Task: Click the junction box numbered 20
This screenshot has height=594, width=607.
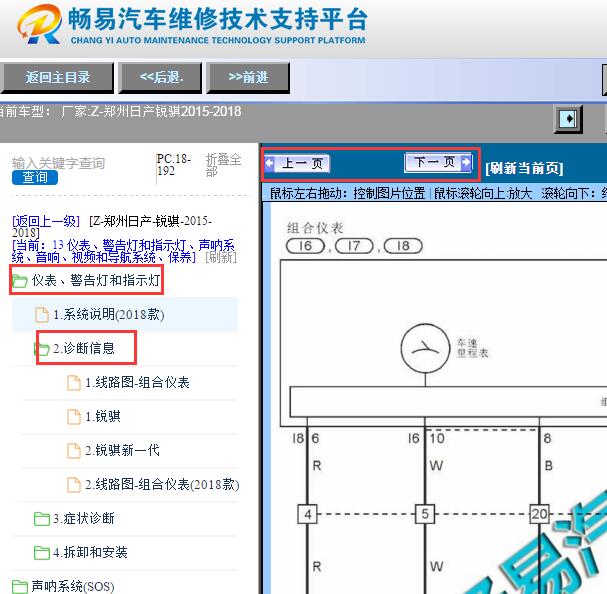Action: pyautogui.click(x=539, y=514)
